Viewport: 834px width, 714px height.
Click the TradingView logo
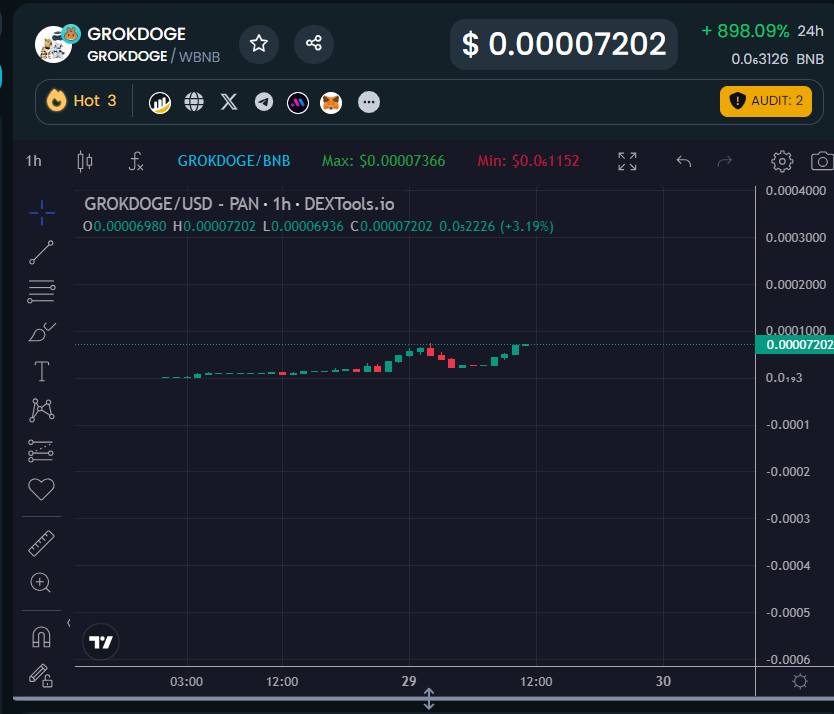100,642
